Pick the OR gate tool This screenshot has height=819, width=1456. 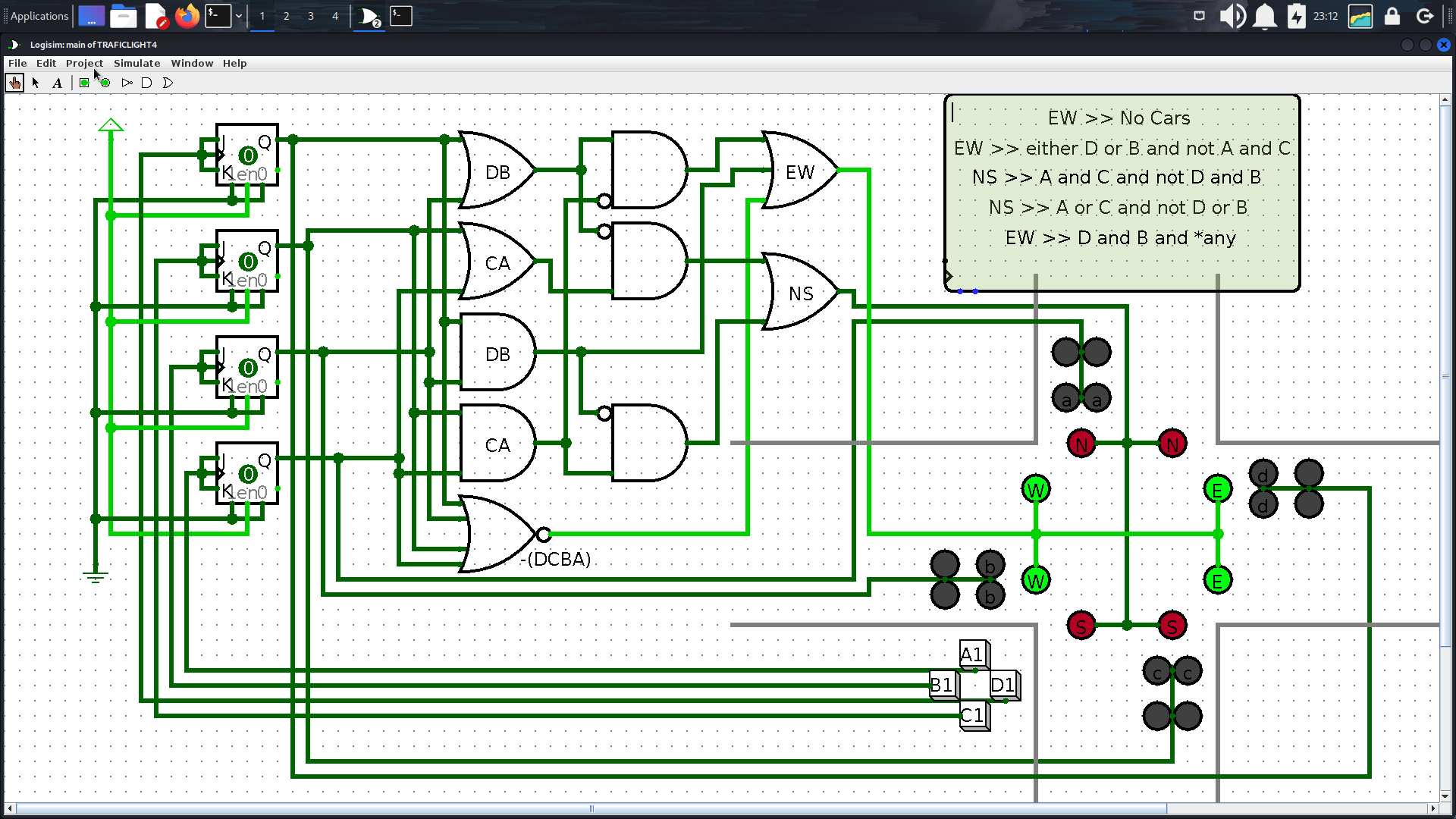[x=168, y=83]
